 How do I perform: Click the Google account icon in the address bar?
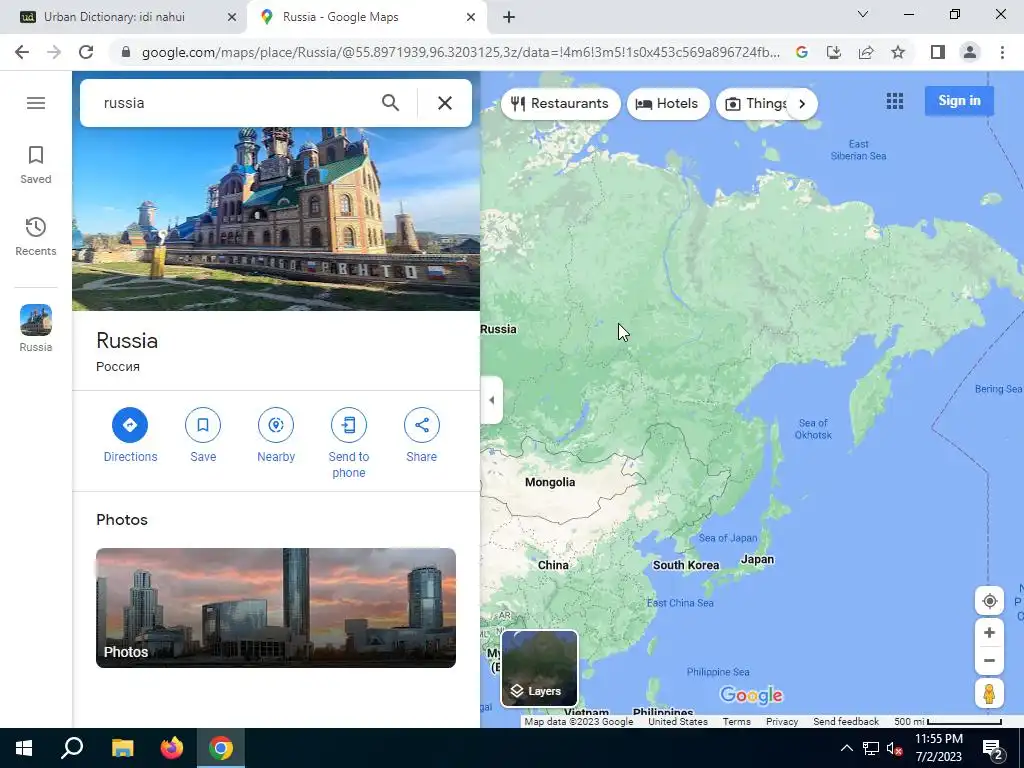(802, 52)
